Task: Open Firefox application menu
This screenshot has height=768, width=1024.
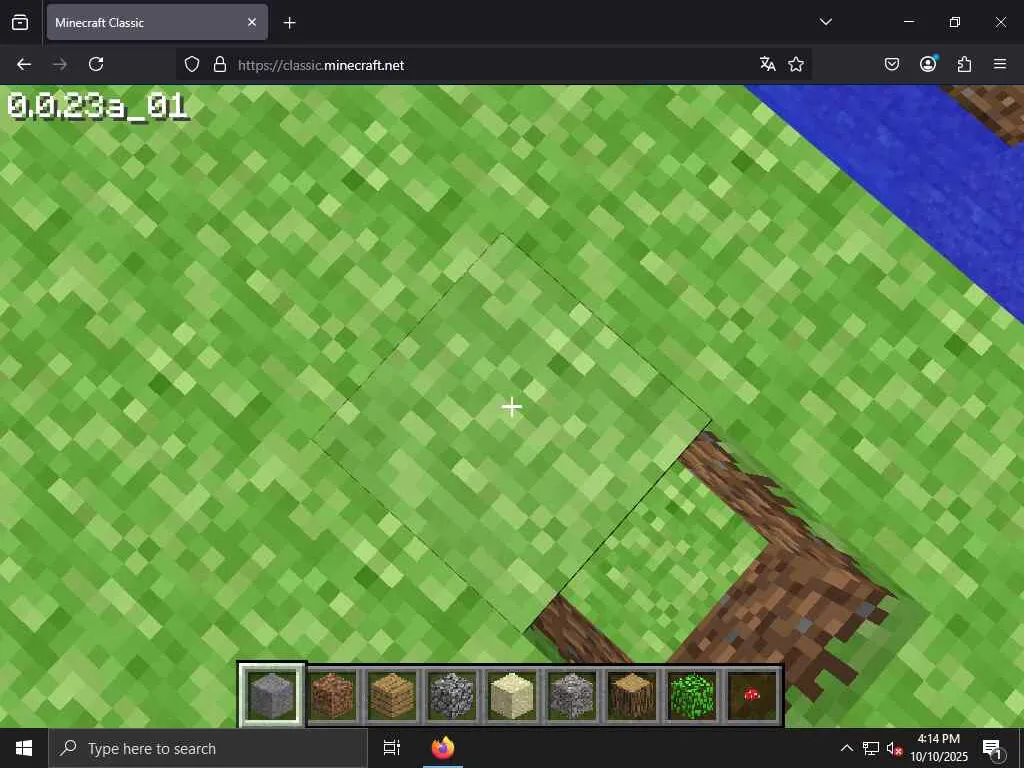Action: pos(1000,64)
